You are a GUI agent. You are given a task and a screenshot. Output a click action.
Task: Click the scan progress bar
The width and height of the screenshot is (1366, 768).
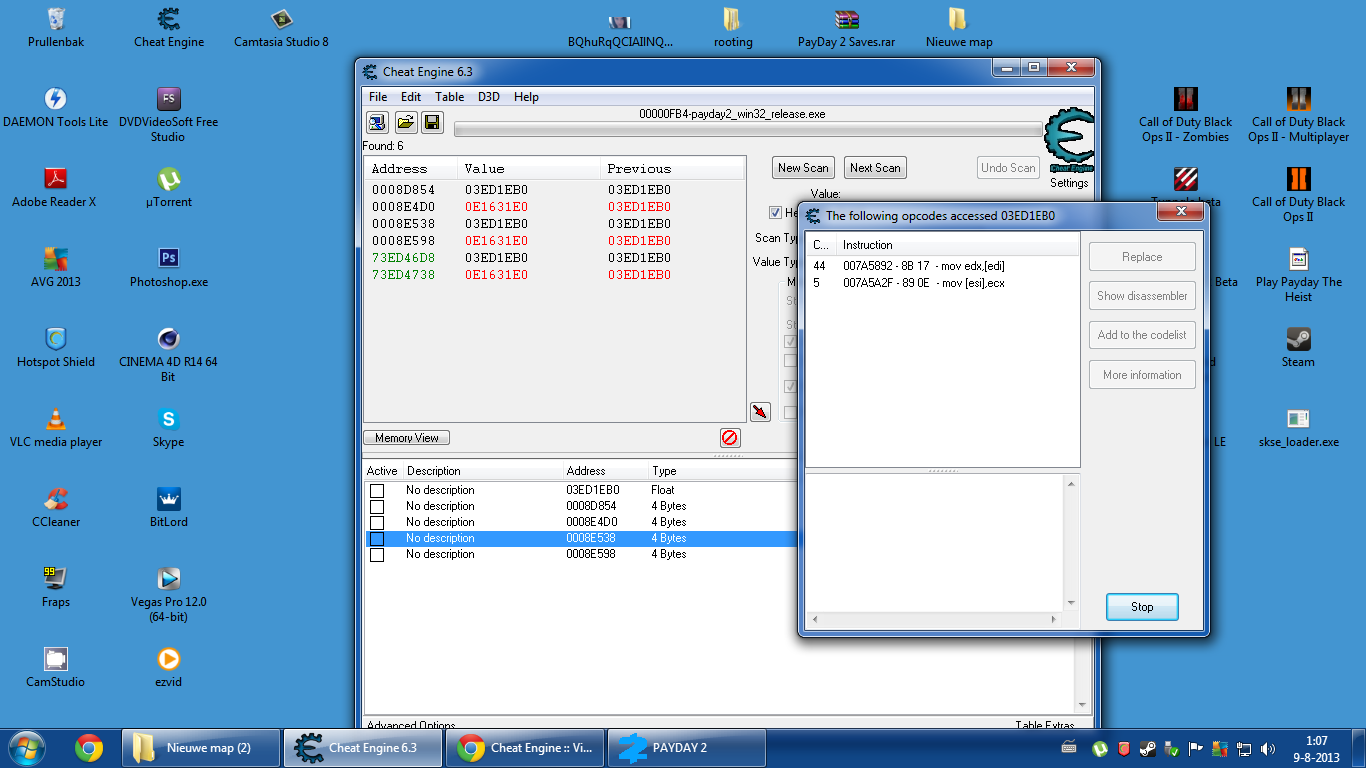[x=747, y=130]
